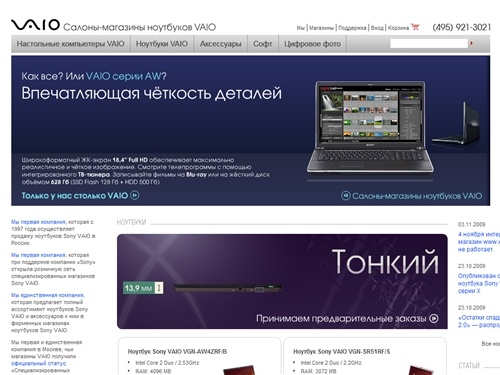Screen dimensions: 500x375
Task: Open product "Ноутбук Sony VAIO VGN-SR51RF/S"
Action: click(x=342, y=352)
